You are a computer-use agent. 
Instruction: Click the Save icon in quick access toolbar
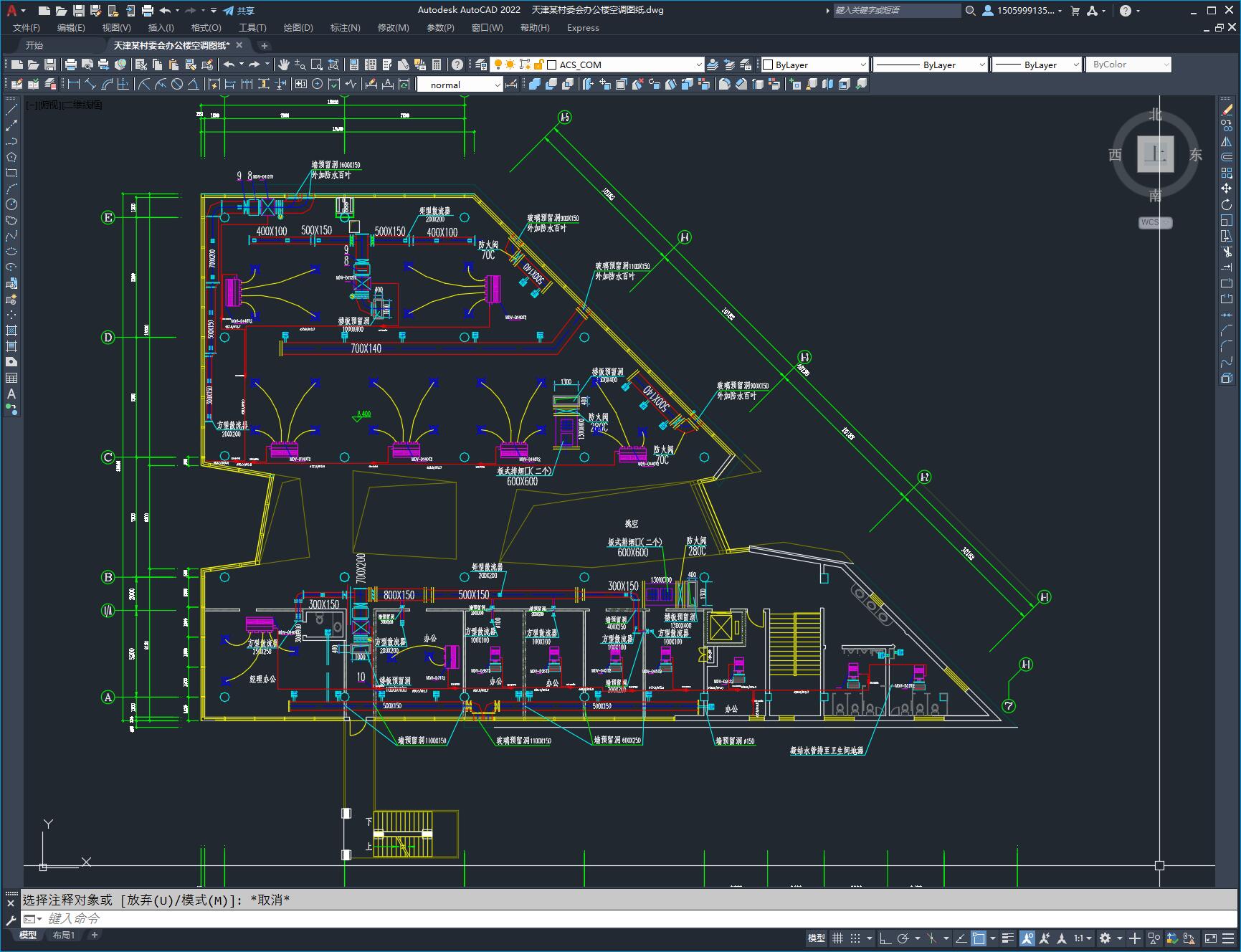78,11
